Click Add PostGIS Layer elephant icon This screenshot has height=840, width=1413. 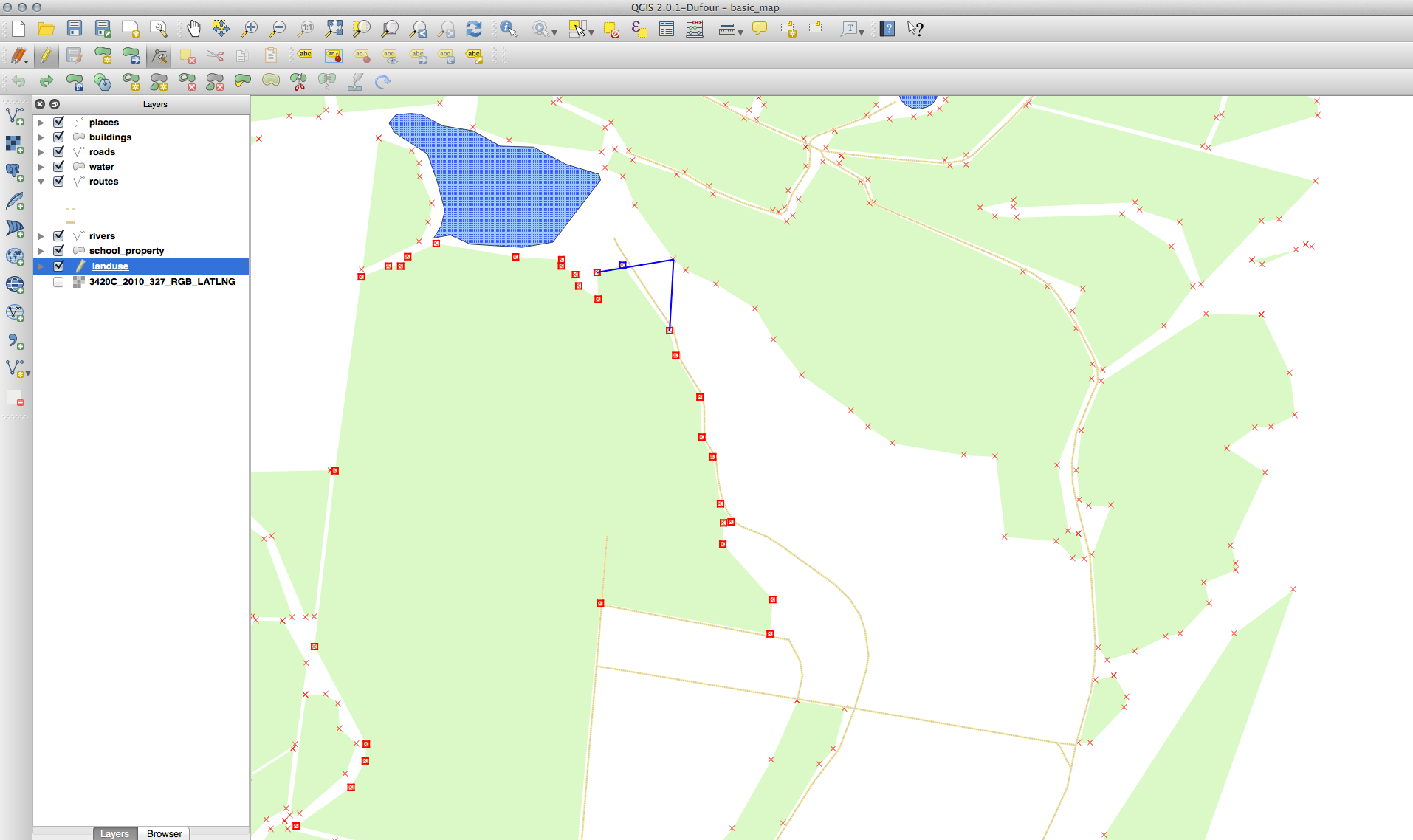coord(14,172)
